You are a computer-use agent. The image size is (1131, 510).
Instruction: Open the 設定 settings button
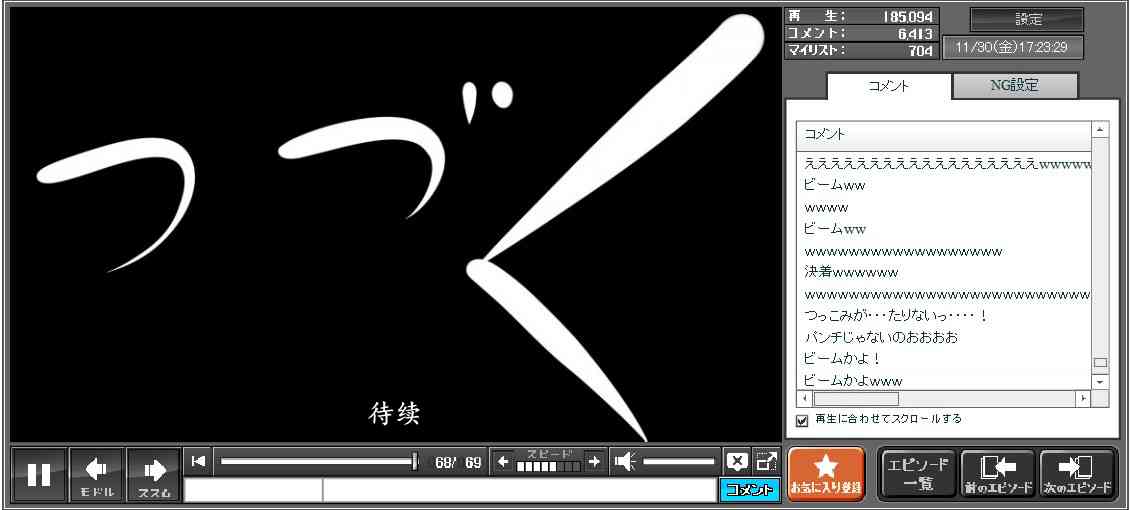(x=1027, y=20)
